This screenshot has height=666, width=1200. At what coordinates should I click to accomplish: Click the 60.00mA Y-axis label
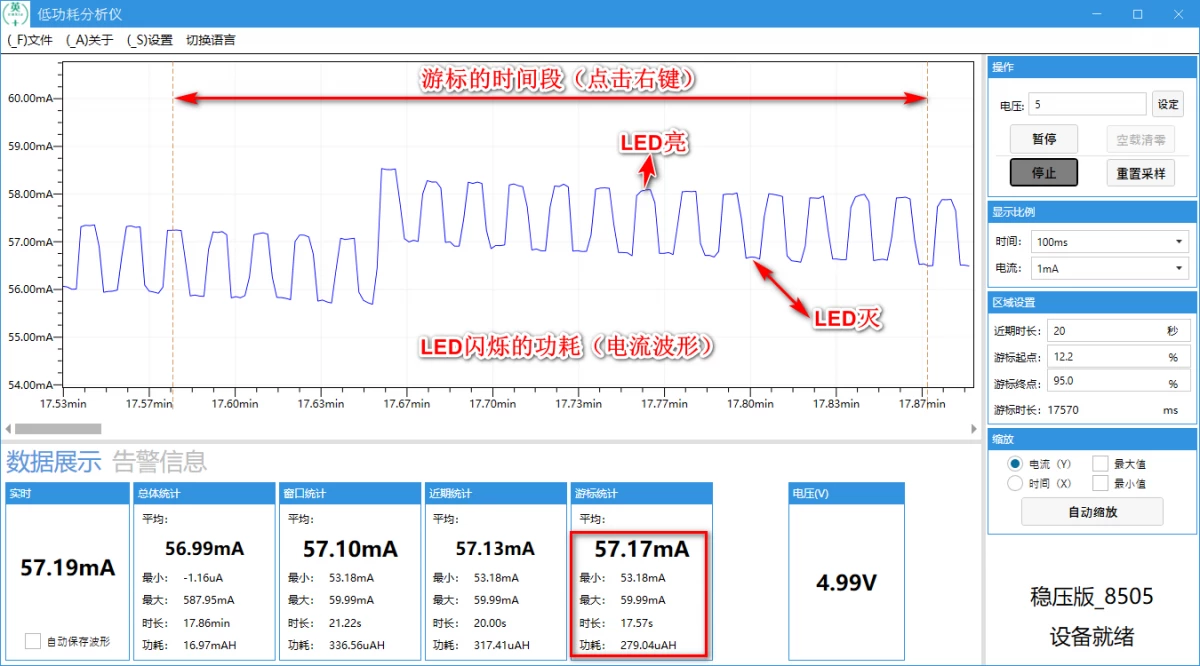point(31,98)
